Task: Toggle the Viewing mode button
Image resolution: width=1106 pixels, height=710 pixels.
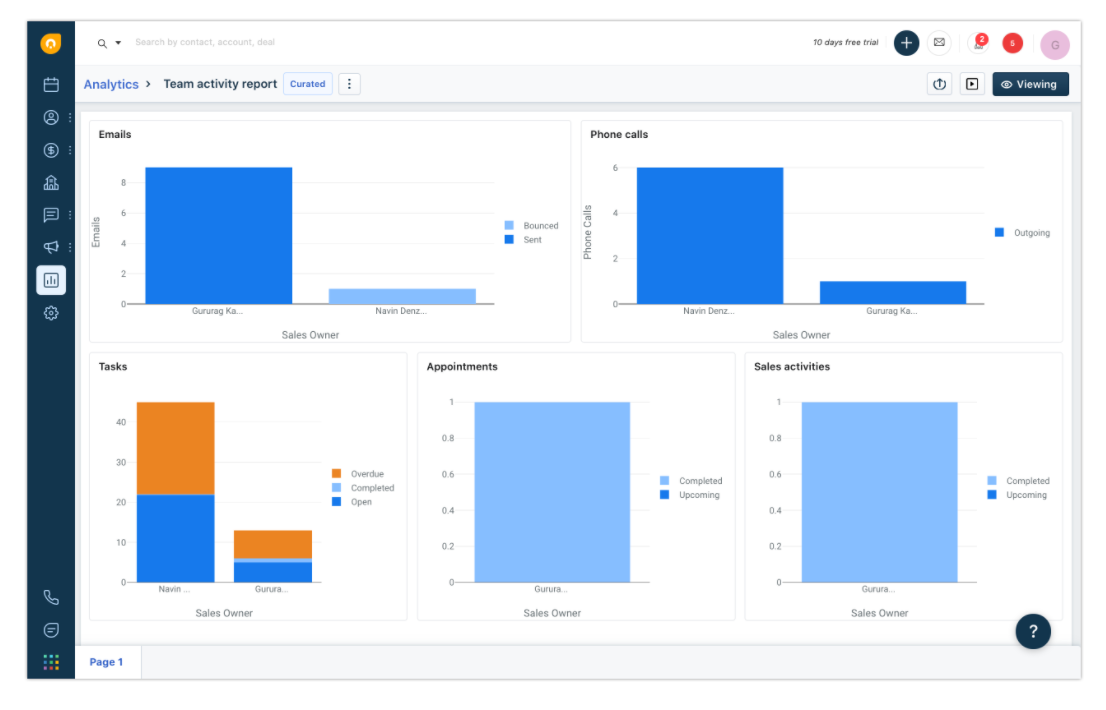Action: point(1030,84)
